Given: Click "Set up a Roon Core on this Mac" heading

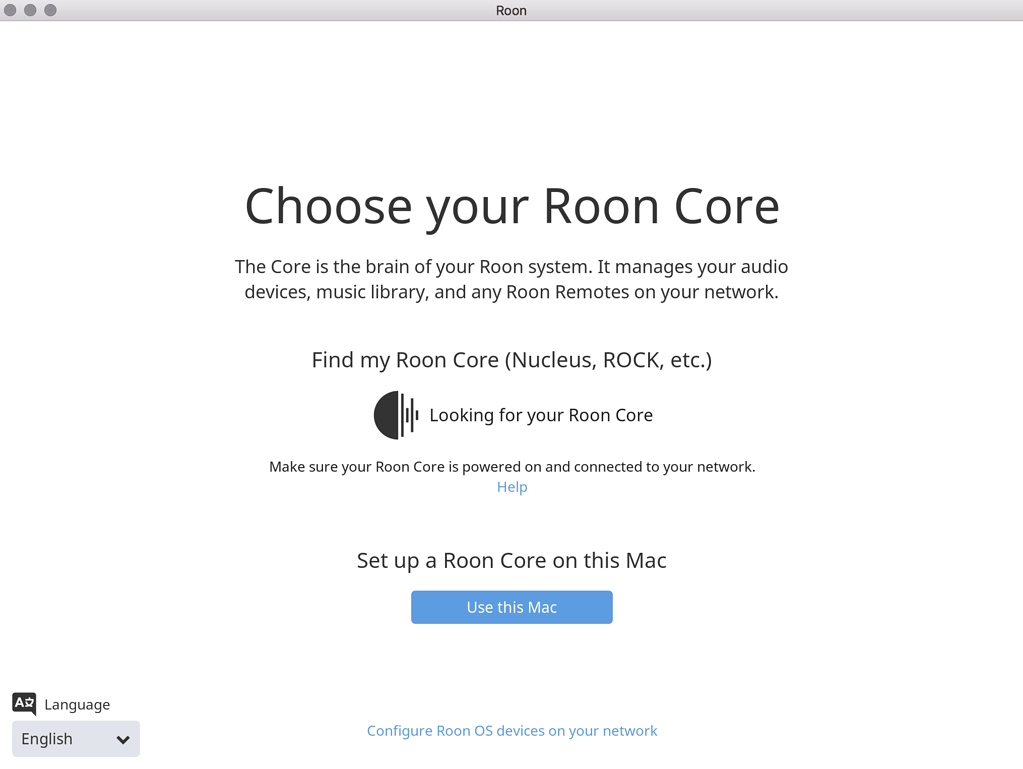Looking at the screenshot, I should [511, 560].
